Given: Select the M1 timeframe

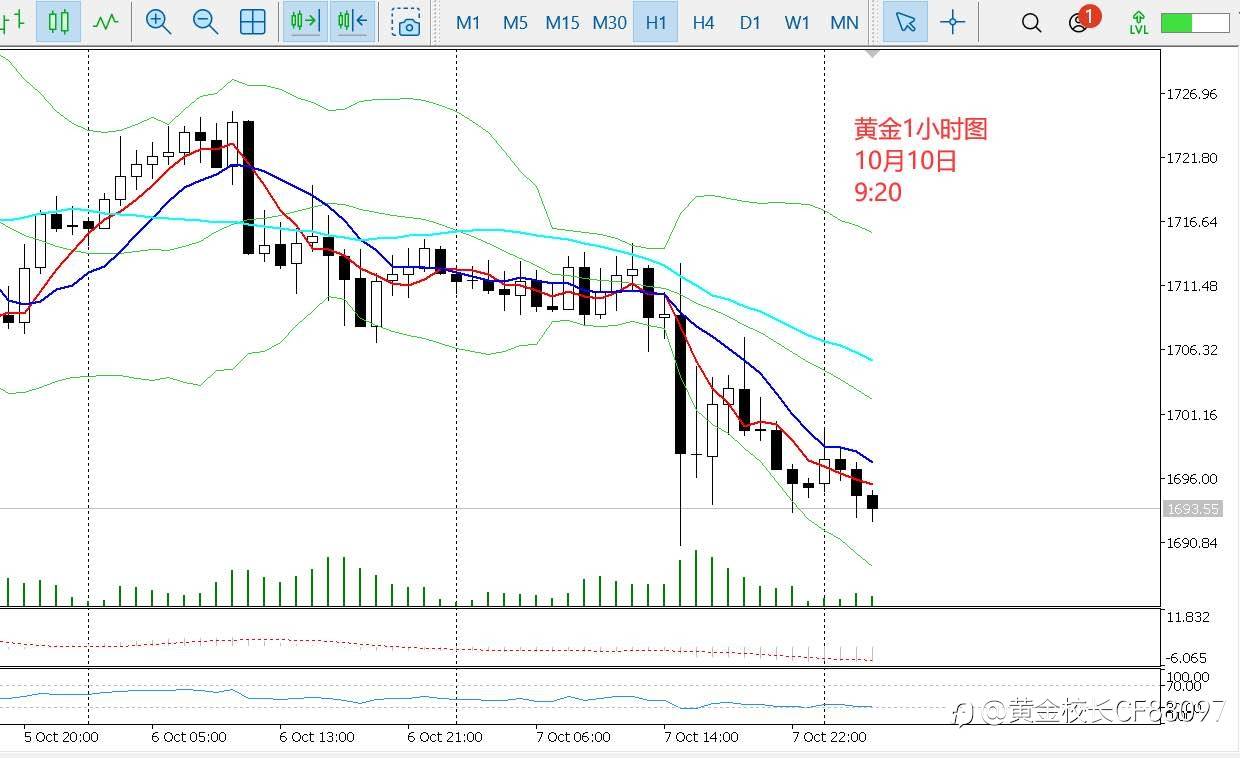Looking at the screenshot, I should [x=468, y=22].
